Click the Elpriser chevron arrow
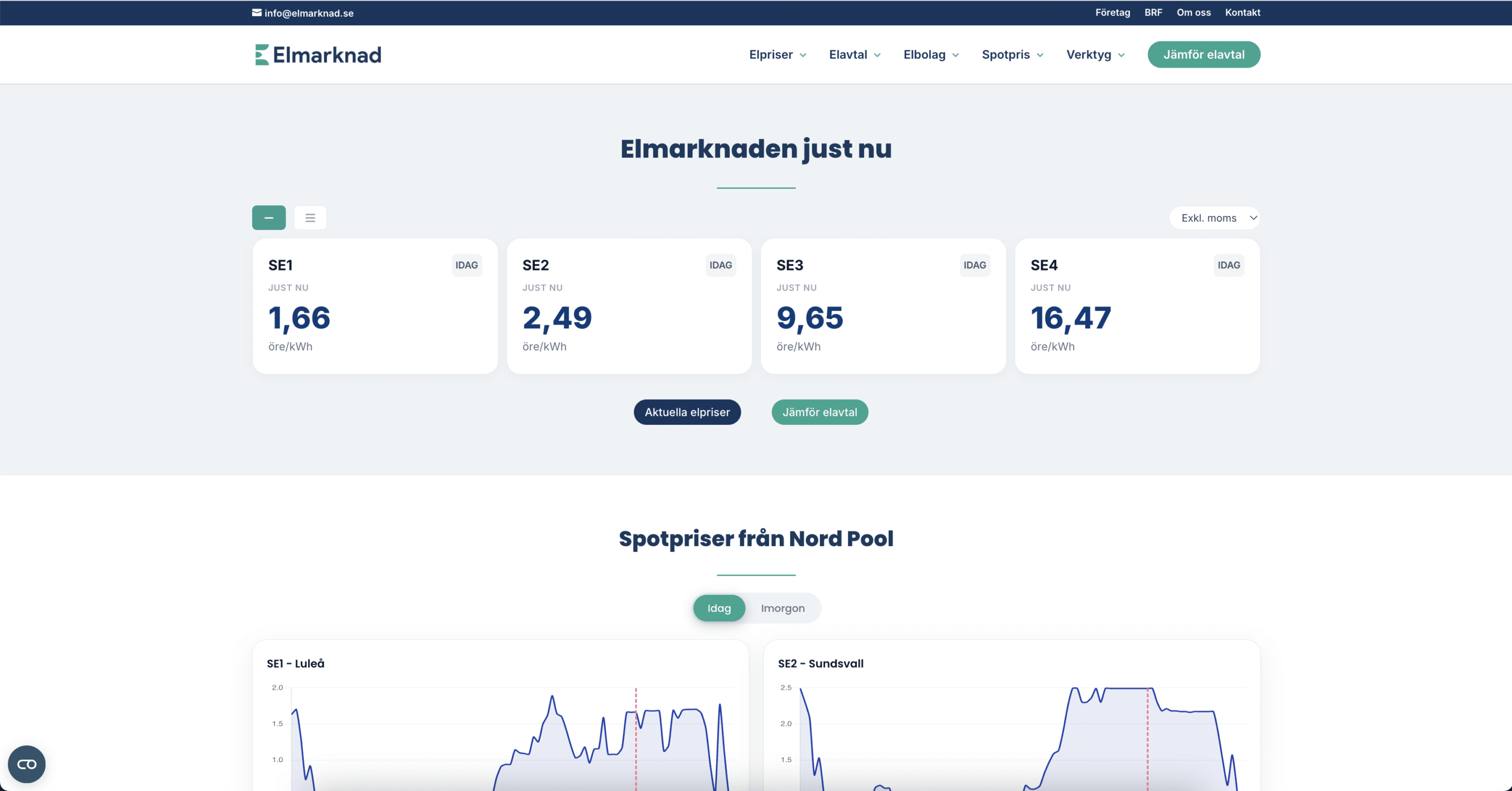1512x791 pixels. point(803,55)
